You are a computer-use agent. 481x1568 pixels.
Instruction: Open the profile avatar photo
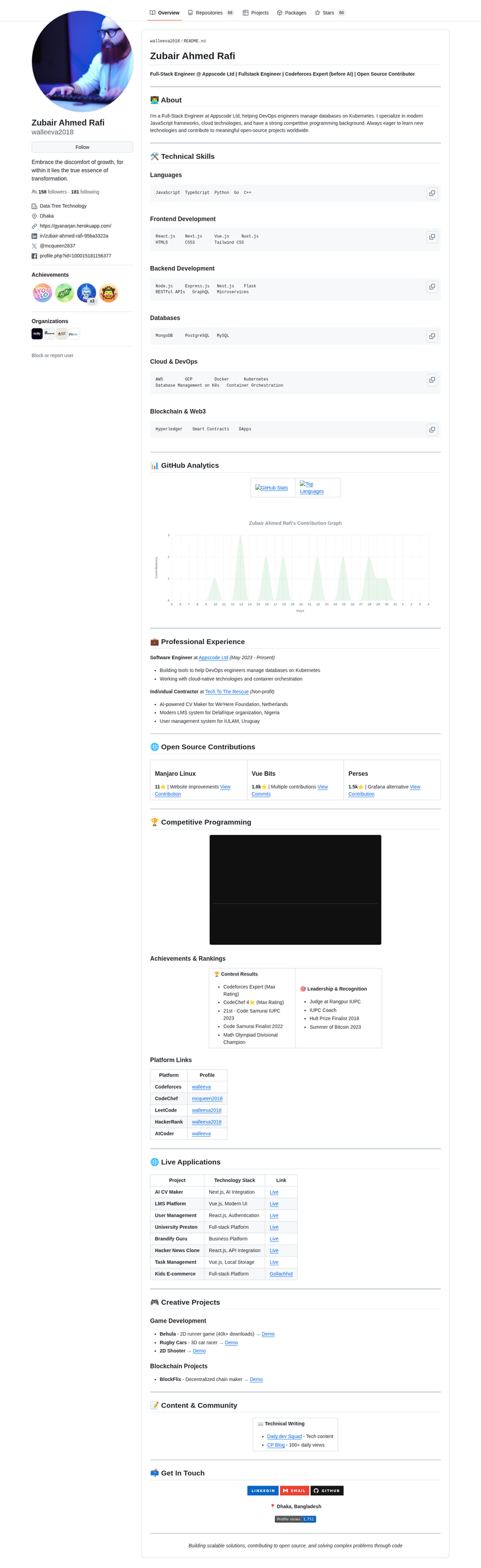pos(82,61)
